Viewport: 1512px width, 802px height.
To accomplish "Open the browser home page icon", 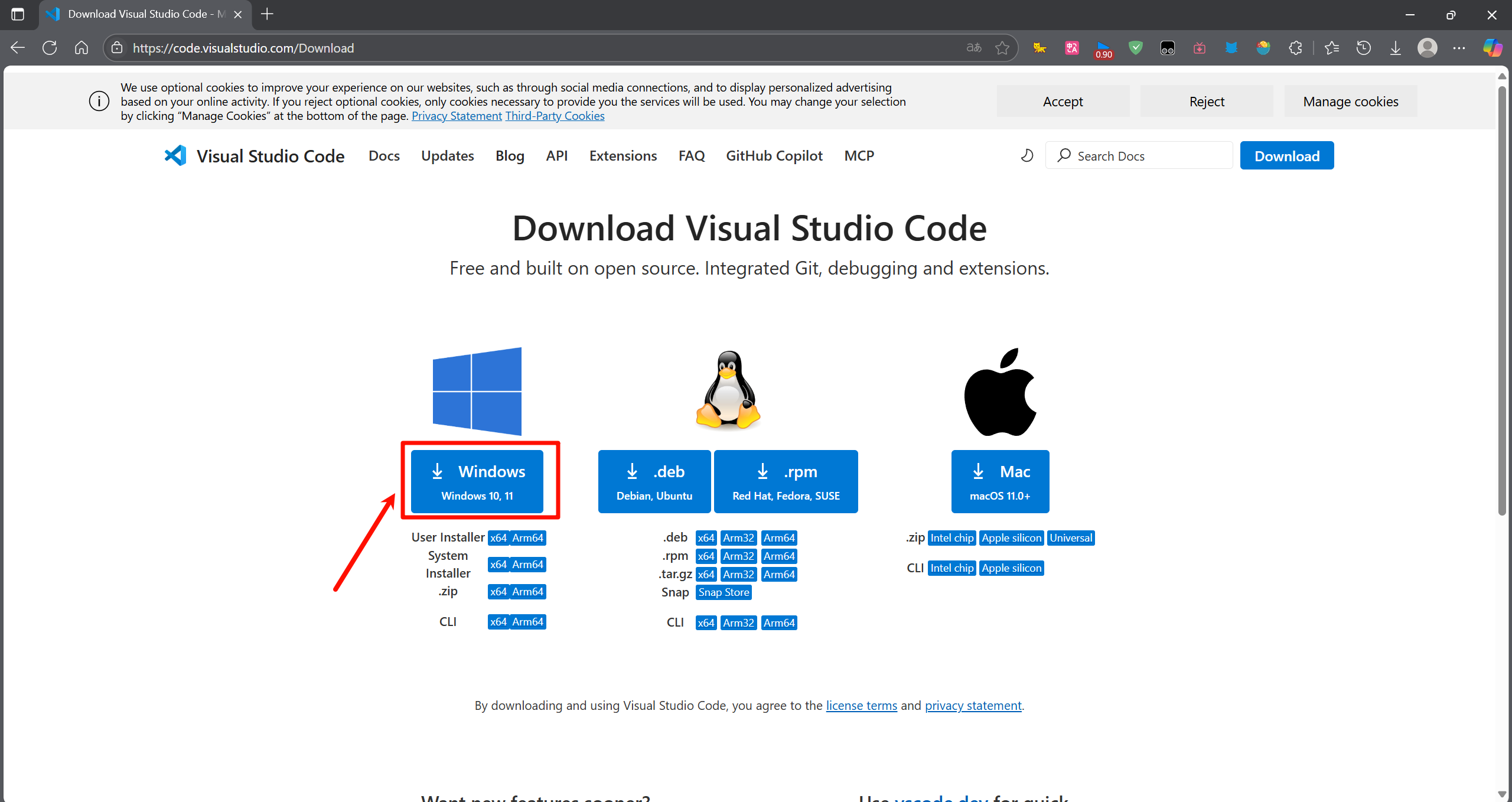I will (x=82, y=48).
